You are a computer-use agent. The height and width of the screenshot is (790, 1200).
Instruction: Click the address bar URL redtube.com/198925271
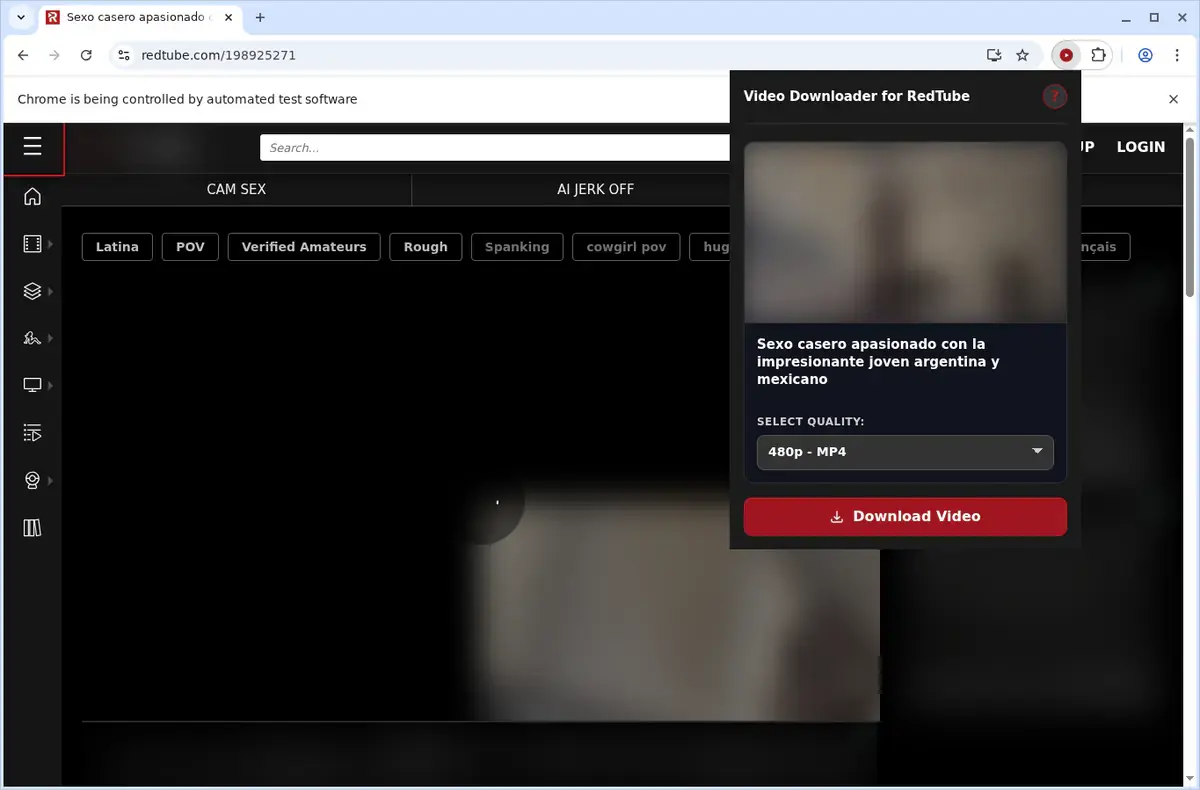[x=218, y=55]
